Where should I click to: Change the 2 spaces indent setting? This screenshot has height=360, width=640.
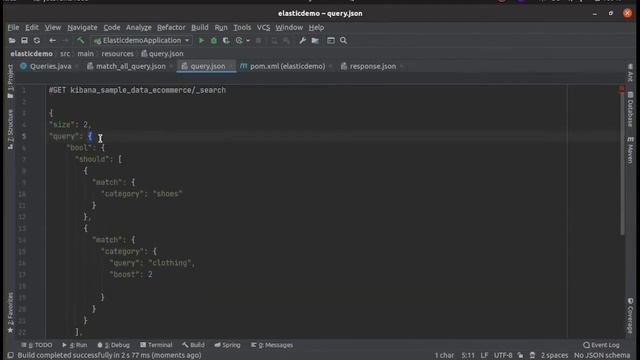click(x=554, y=355)
